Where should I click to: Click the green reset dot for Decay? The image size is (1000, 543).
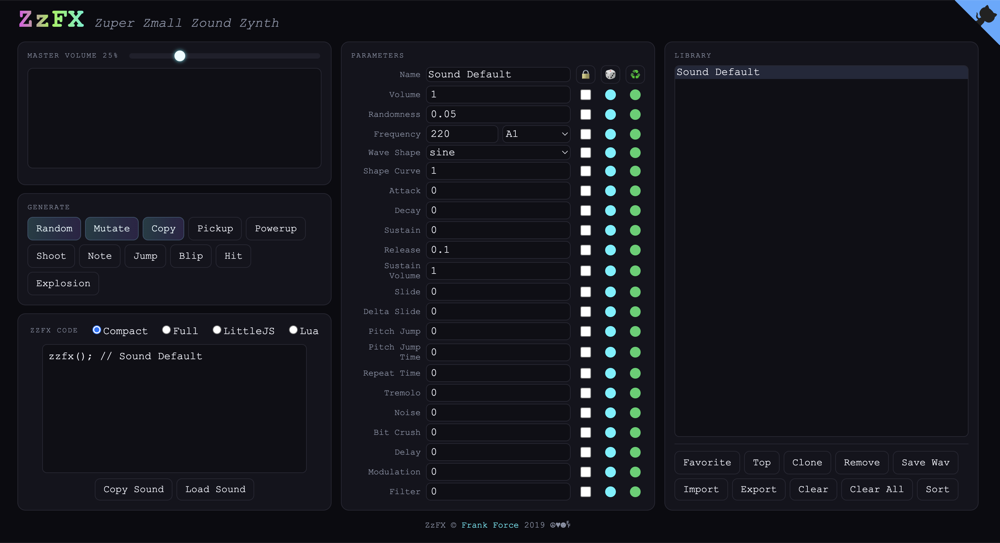point(635,211)
